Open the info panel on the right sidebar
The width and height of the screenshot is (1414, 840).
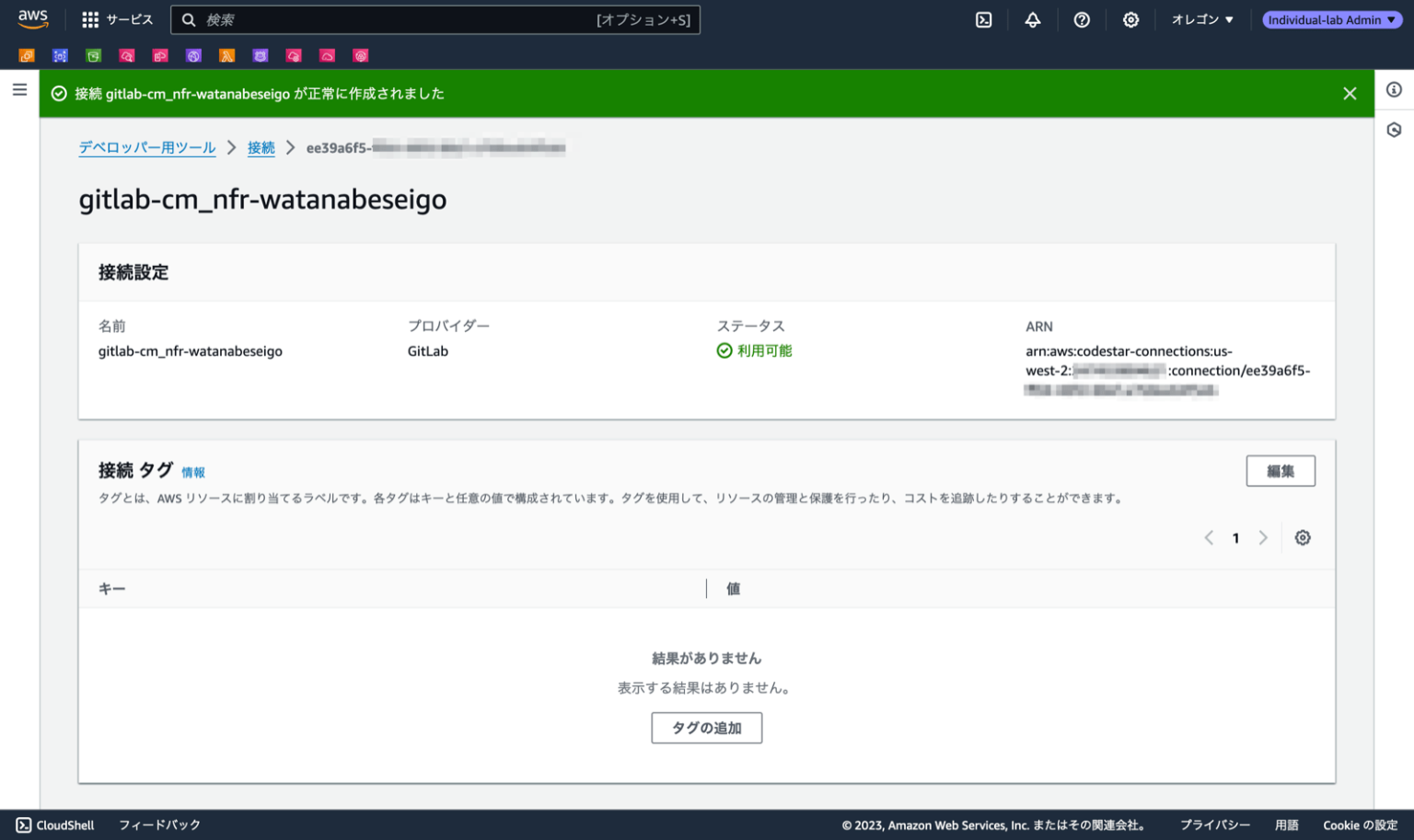[1394, 89]
